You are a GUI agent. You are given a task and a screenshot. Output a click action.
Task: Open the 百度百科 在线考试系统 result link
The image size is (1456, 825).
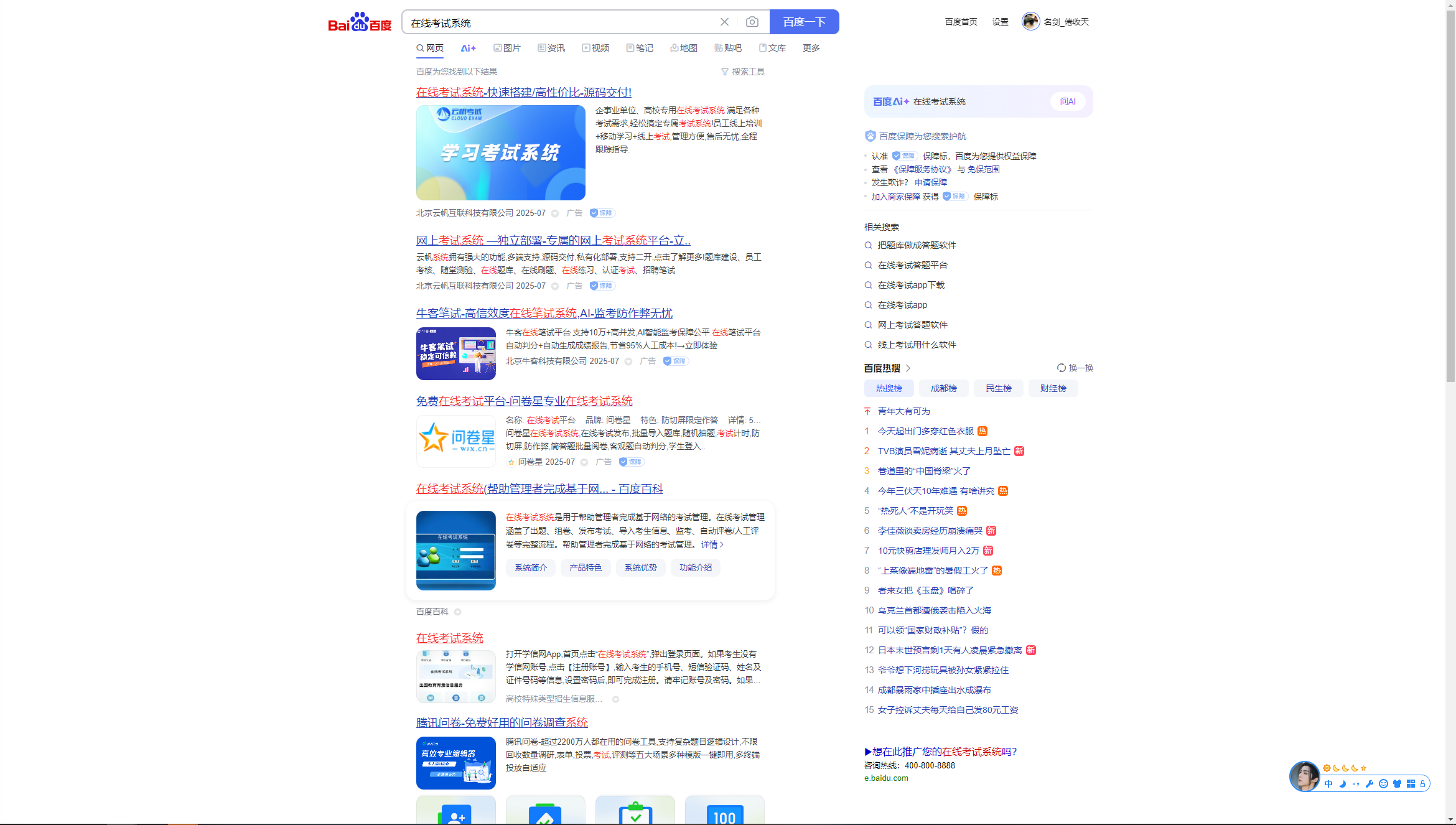[539, 489]
